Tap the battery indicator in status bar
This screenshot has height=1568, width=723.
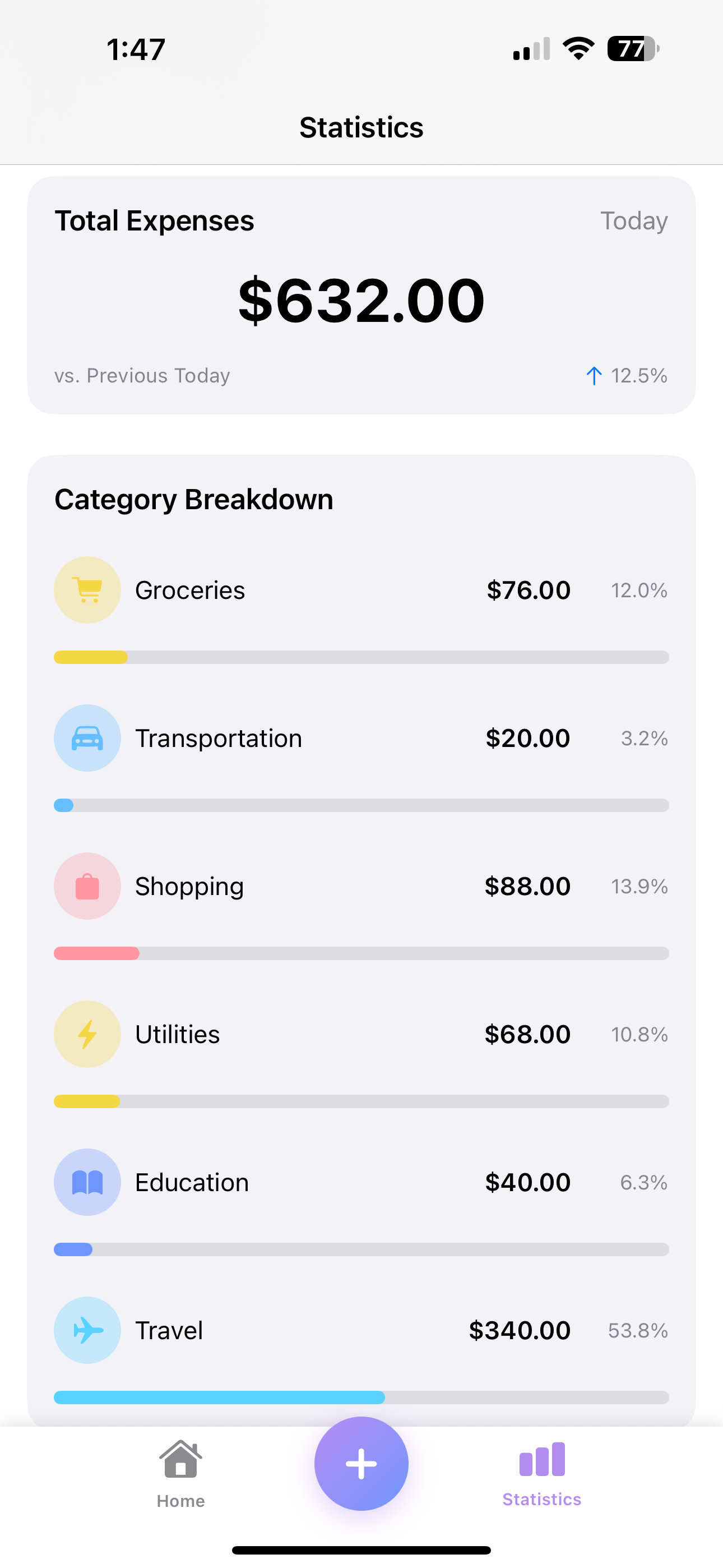tap(633, 49)
